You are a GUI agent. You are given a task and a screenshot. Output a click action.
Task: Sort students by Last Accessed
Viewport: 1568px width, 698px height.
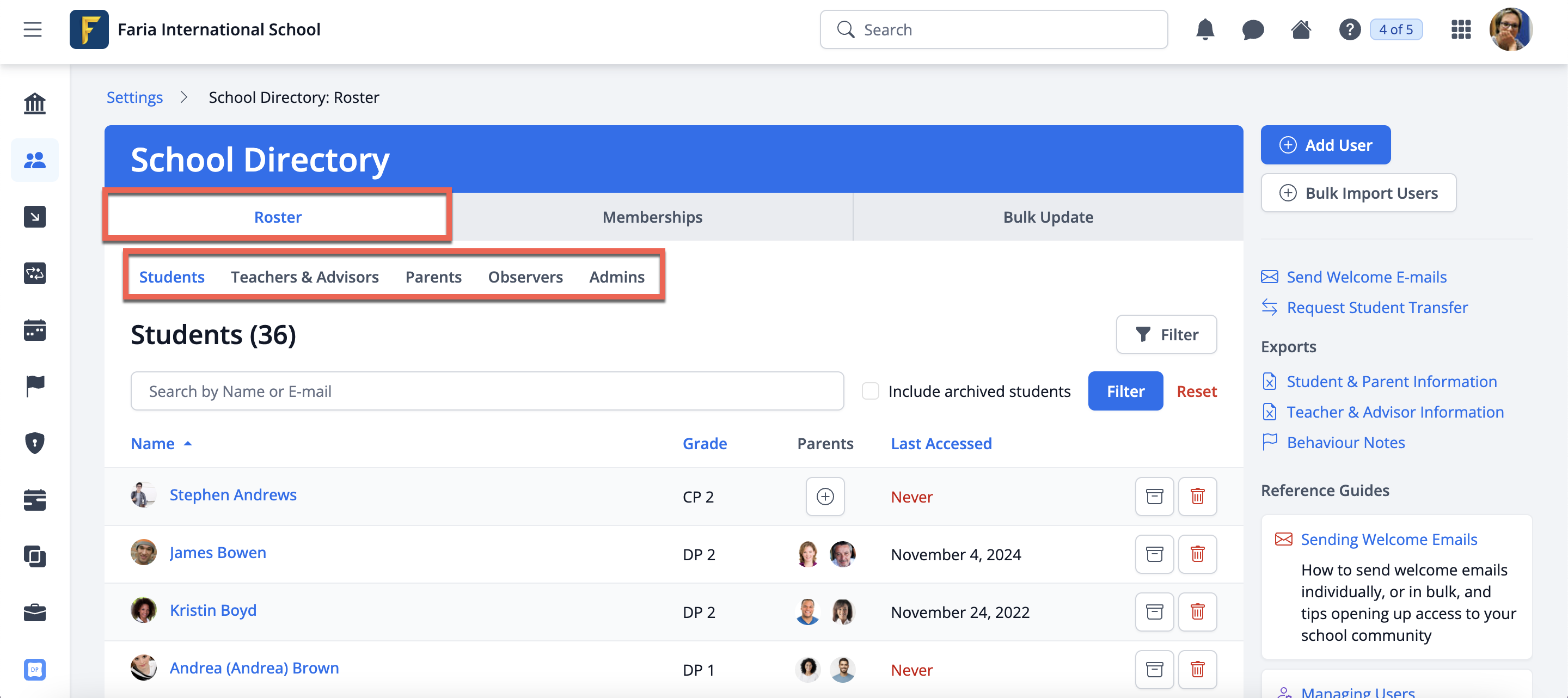tap(941, 444)
